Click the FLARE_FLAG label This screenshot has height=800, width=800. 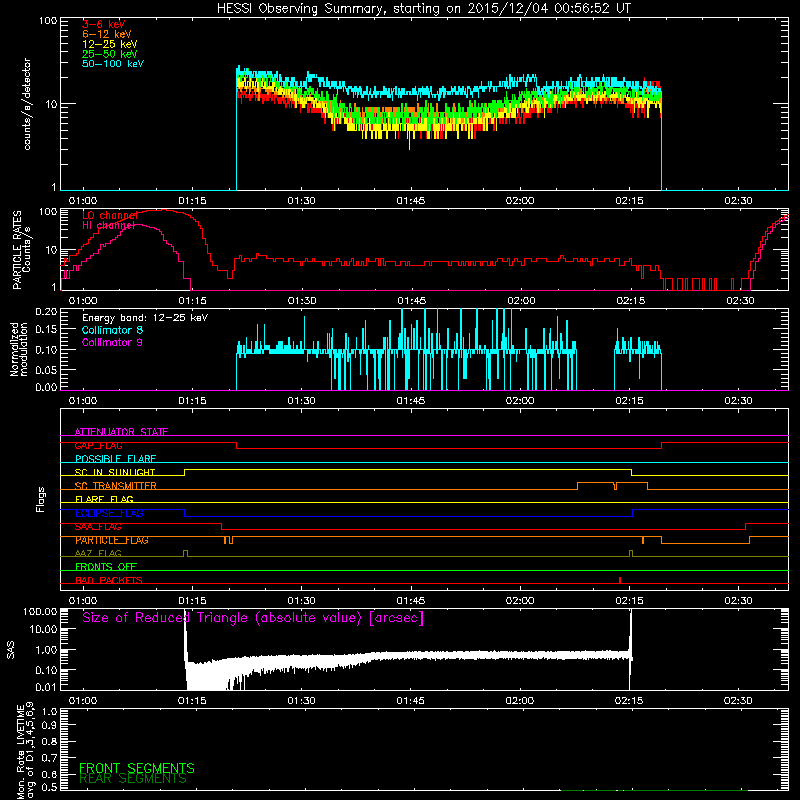[x=104, y=499]
